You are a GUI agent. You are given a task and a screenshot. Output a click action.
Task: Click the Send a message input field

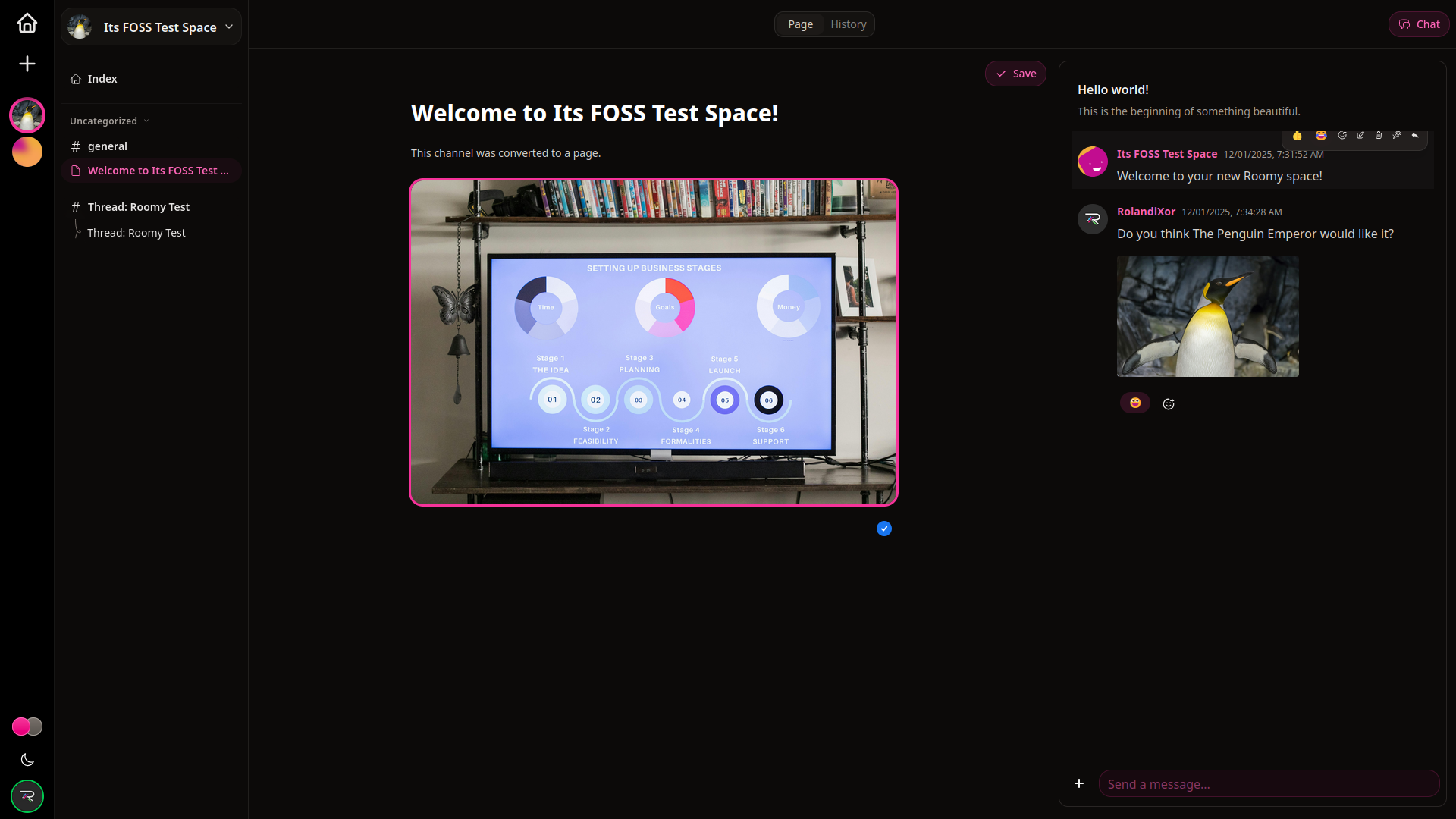(x=1269, y=784)
